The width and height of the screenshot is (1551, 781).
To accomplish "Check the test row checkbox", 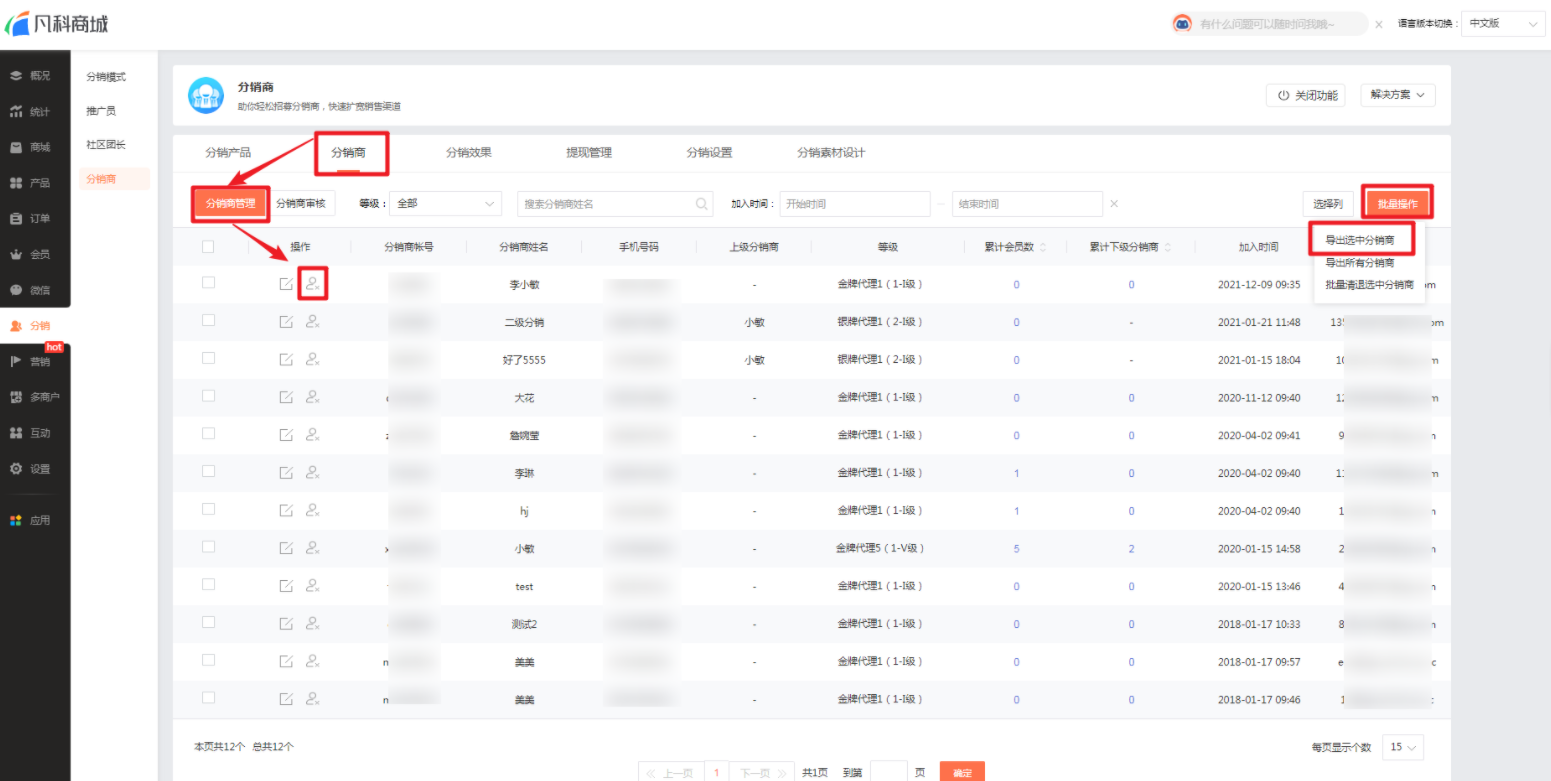I will (208, 585).
